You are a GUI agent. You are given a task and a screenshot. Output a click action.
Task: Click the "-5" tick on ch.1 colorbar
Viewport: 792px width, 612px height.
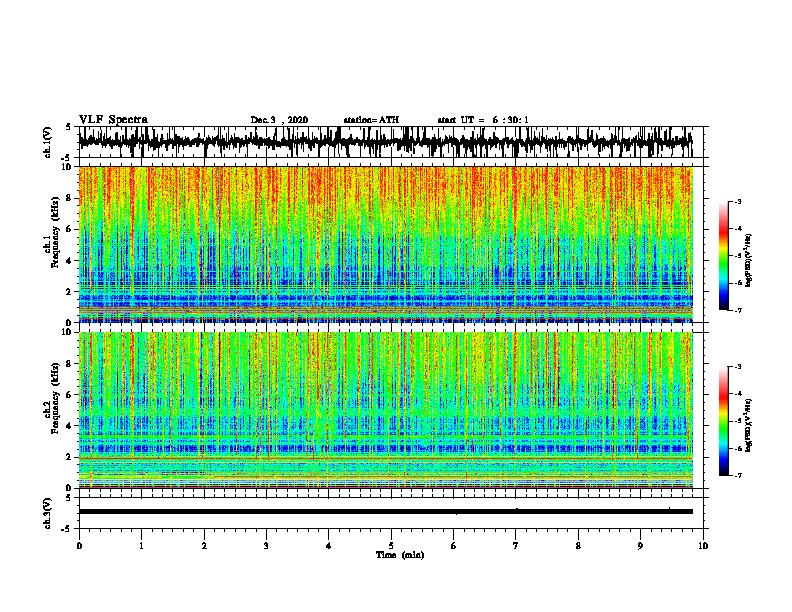pyautogui.click(x=737, y=256)
